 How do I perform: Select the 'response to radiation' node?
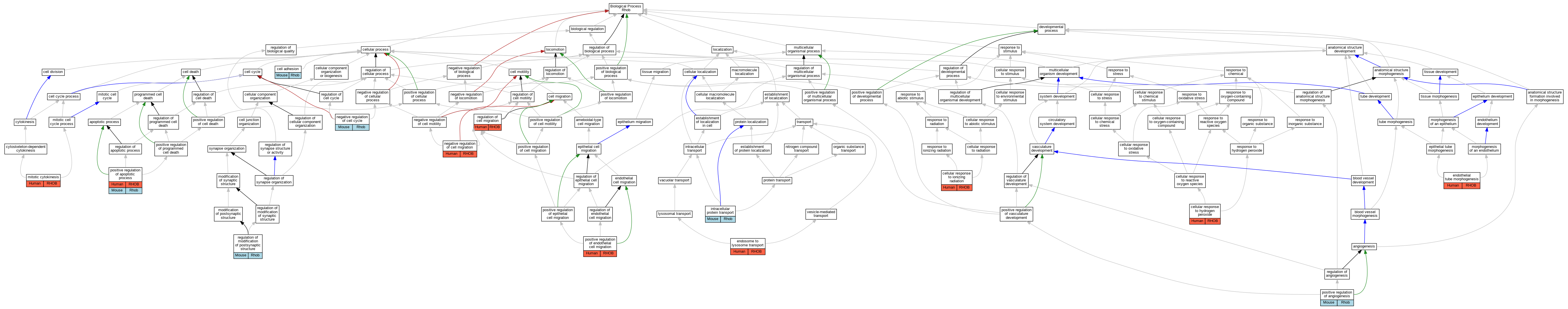(937, 122)
